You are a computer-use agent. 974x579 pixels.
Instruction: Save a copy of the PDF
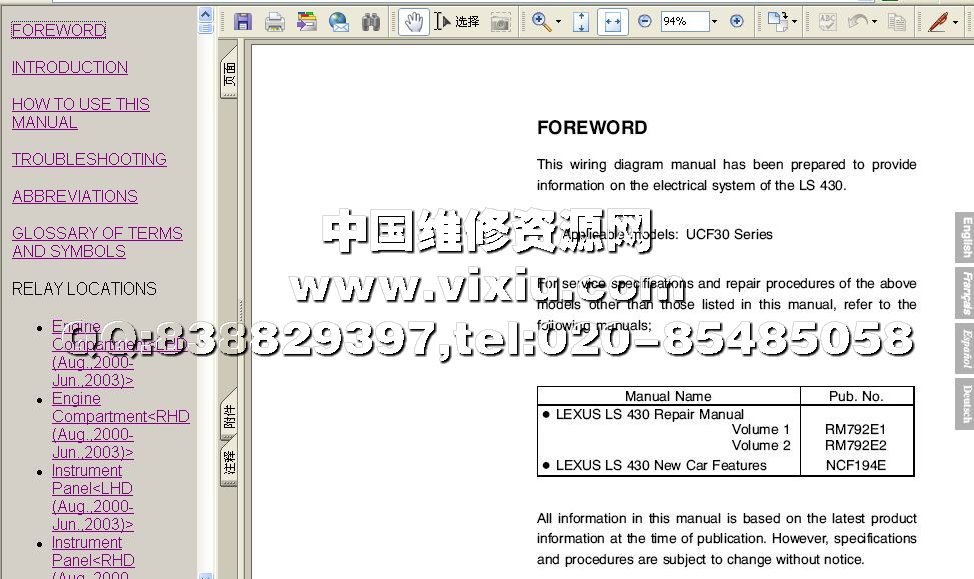pyautogui.click(x=243, y=22)
